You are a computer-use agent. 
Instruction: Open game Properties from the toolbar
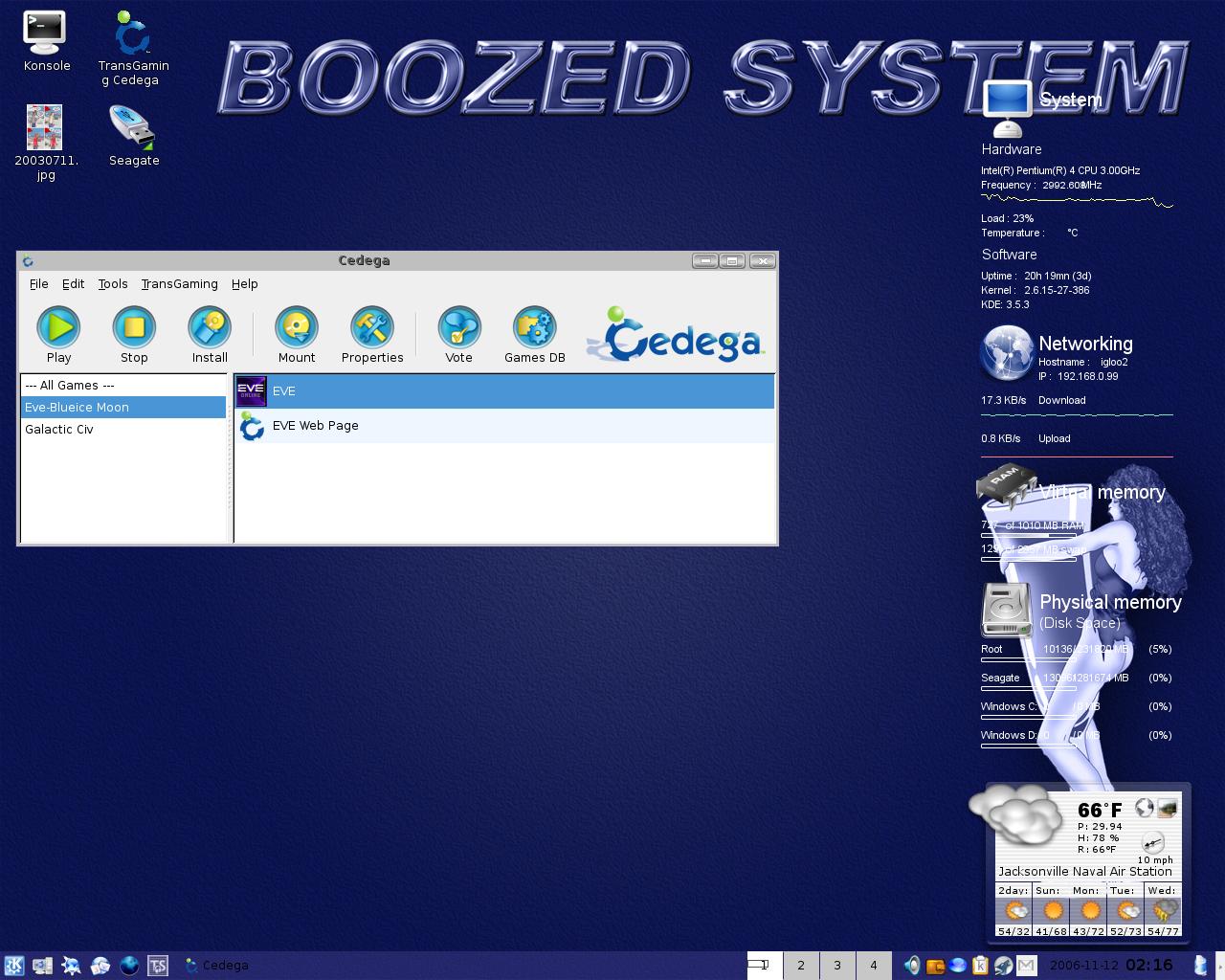pos(372,327)
